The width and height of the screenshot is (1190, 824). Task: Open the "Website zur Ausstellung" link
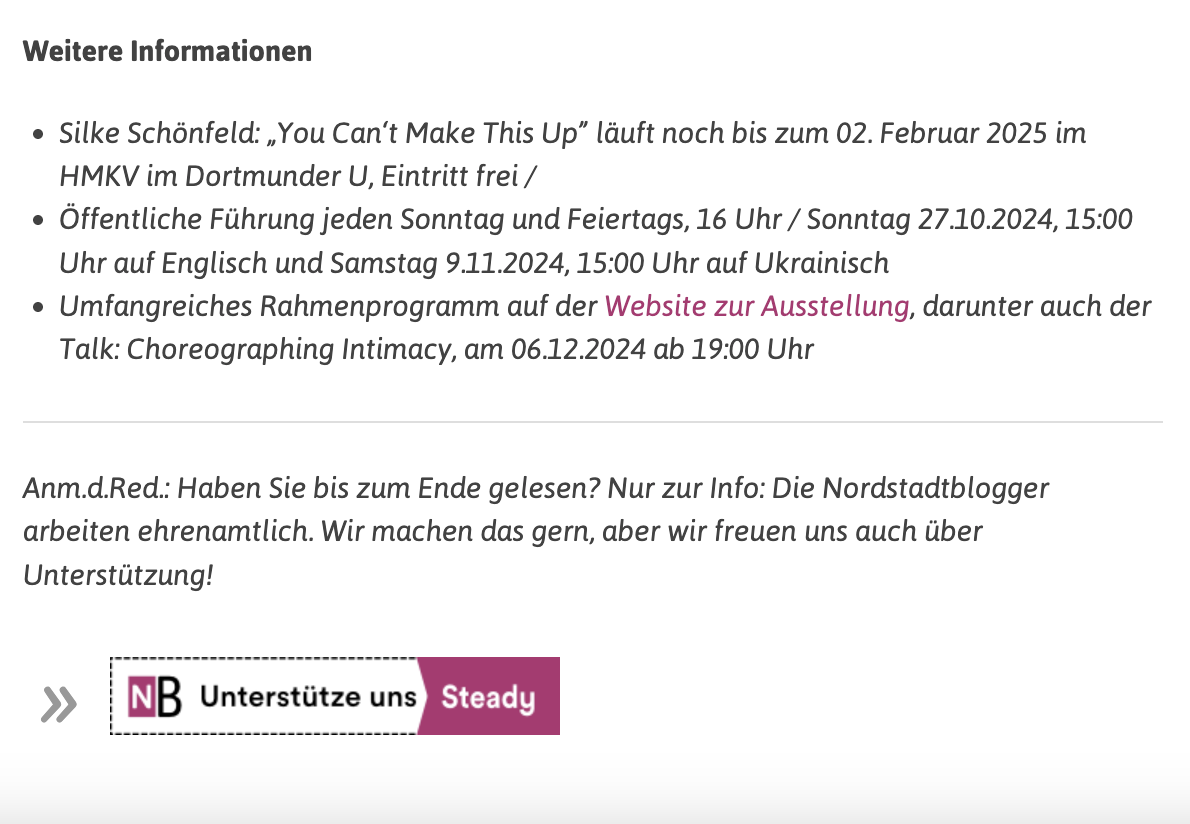point(757,307)
